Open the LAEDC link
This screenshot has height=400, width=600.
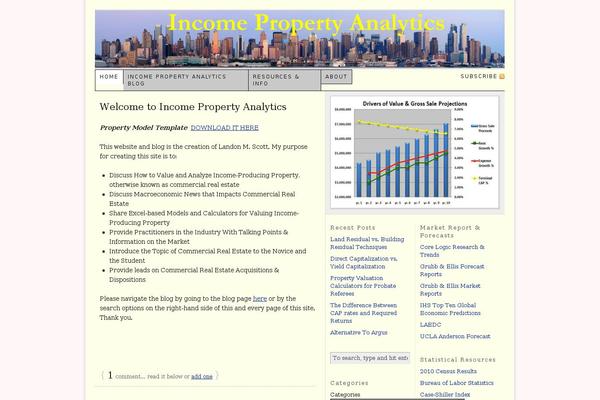[430, 325]
